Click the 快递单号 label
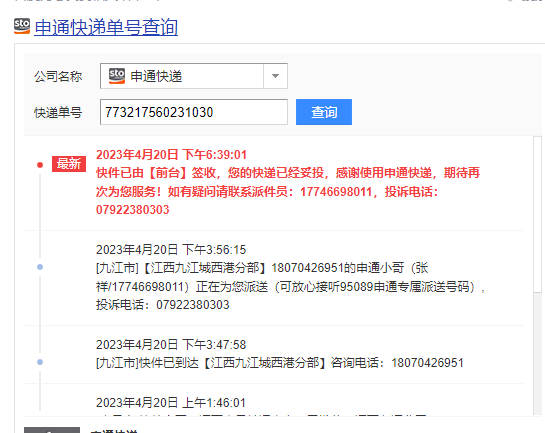 point(58,113)
